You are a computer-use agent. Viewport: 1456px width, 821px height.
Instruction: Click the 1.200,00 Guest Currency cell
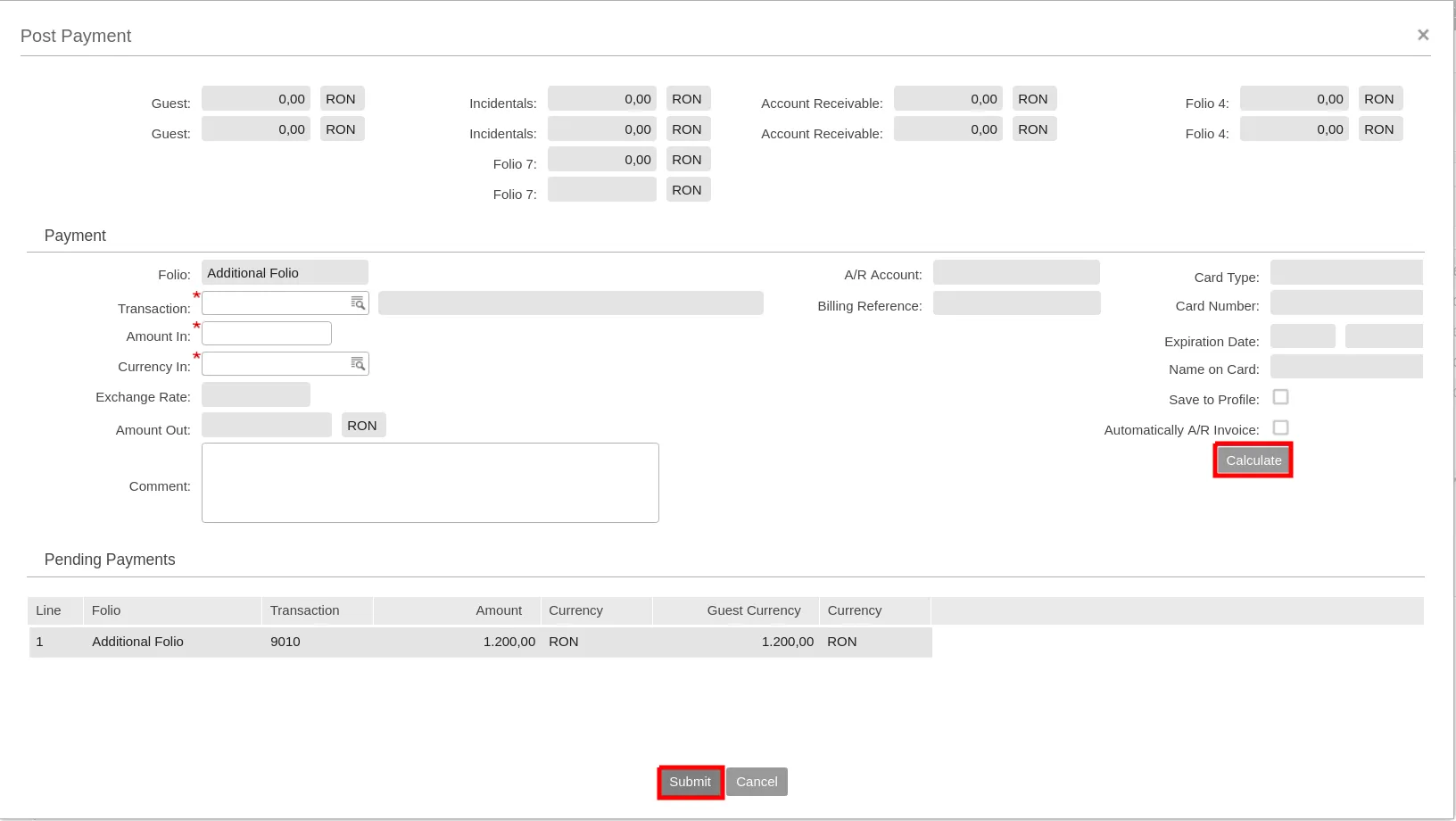788,642
